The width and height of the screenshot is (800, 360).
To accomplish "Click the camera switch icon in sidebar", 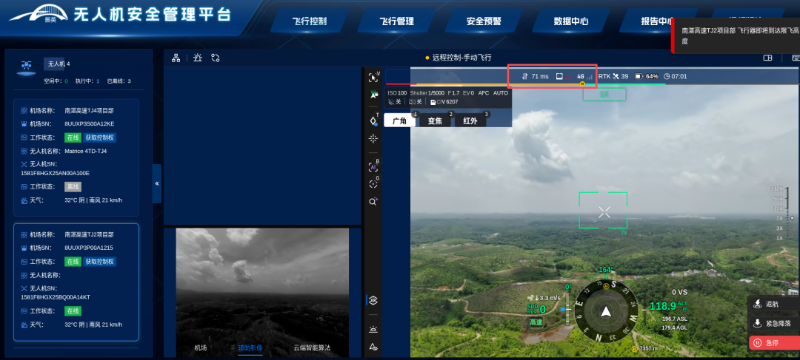I will point(373,300).
